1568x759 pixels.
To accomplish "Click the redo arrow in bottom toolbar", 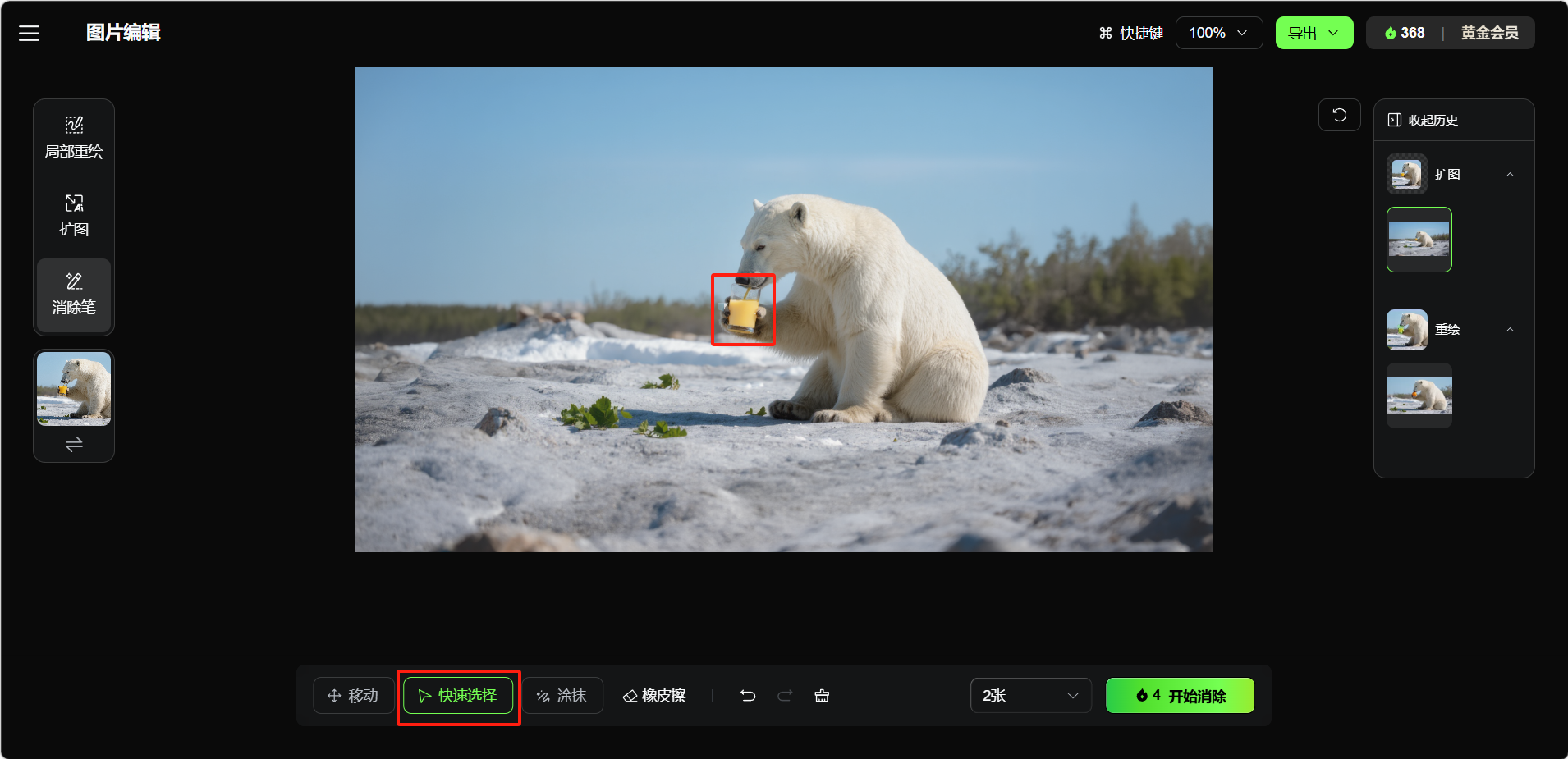I will 785,696.
